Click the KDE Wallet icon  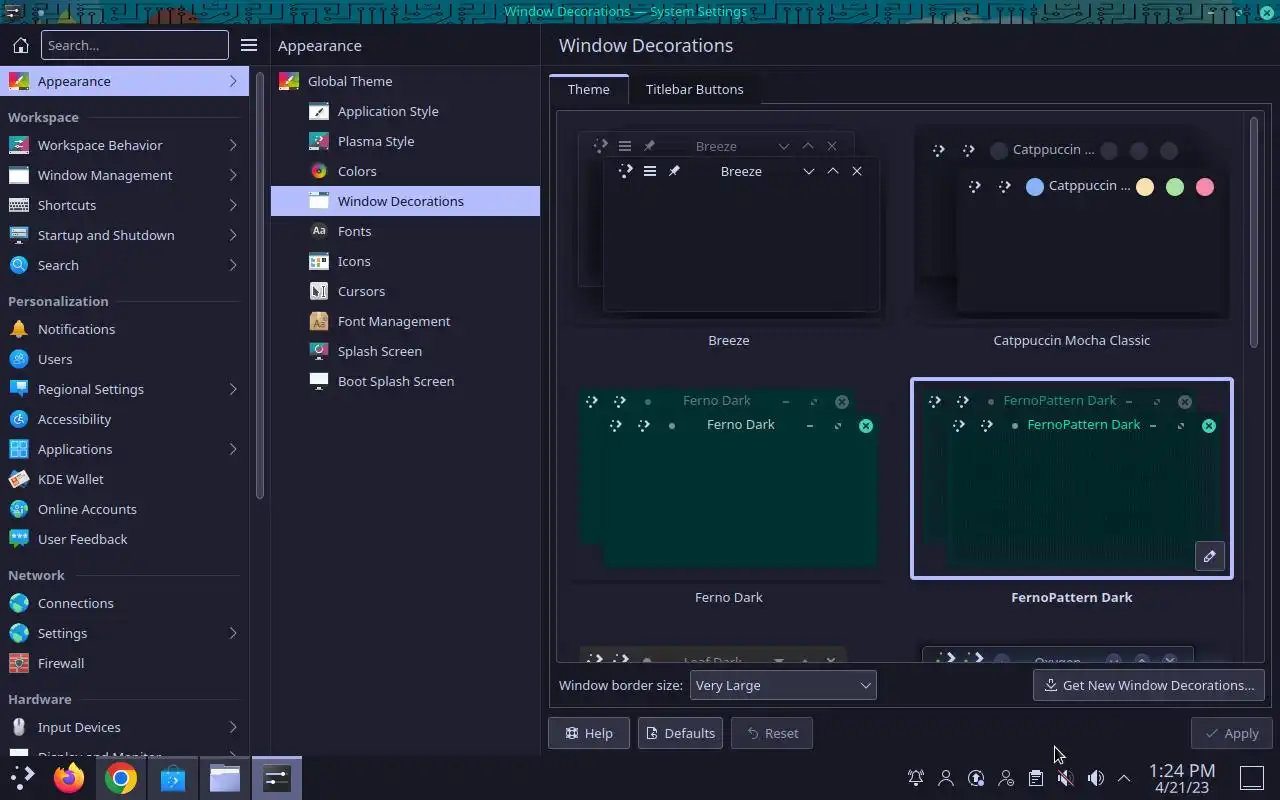(x=18, y=479)
